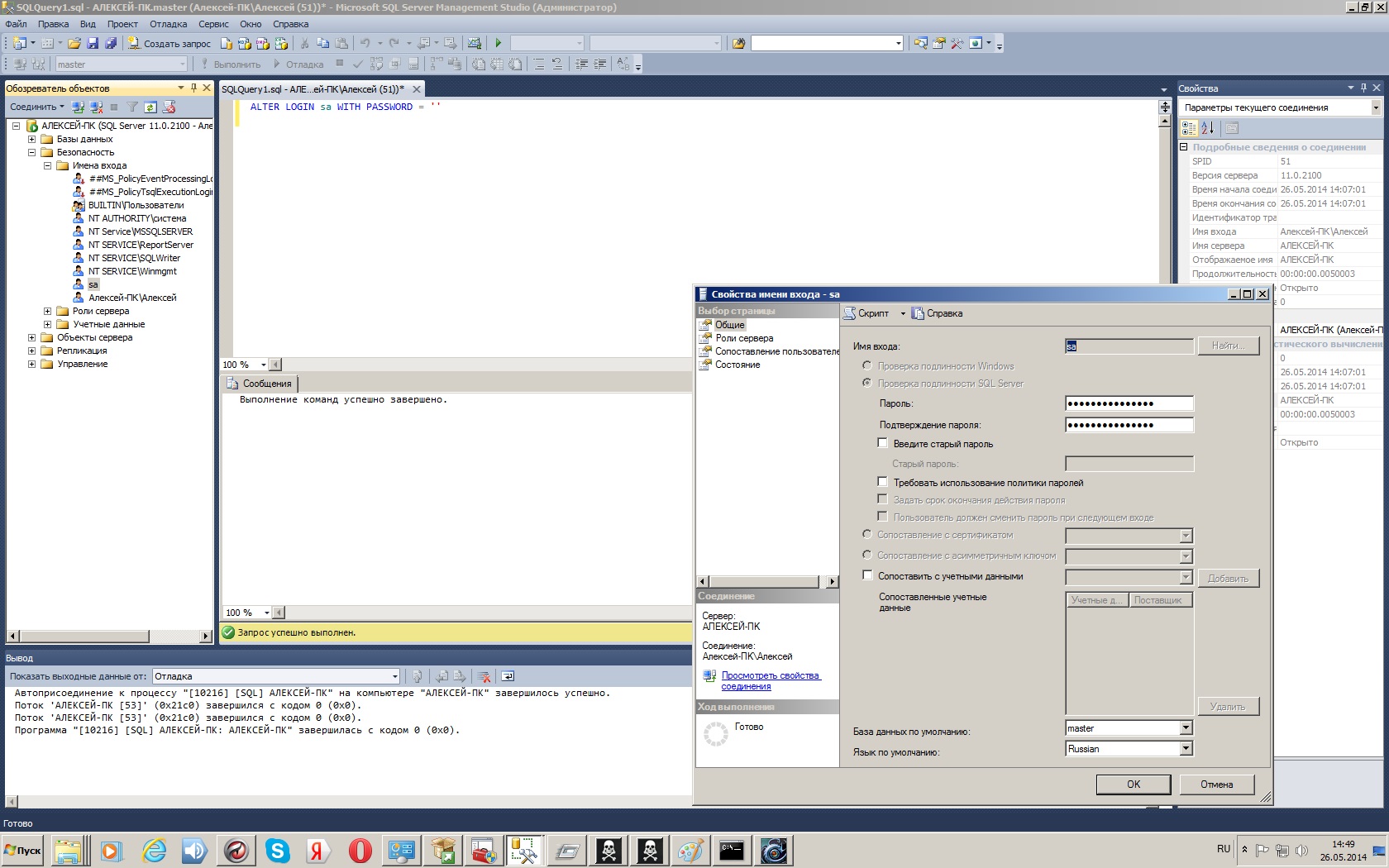This screenshot has width=1389, height=868.
Task: Open the 'Сервис' menu
Action: coord(213,24)
